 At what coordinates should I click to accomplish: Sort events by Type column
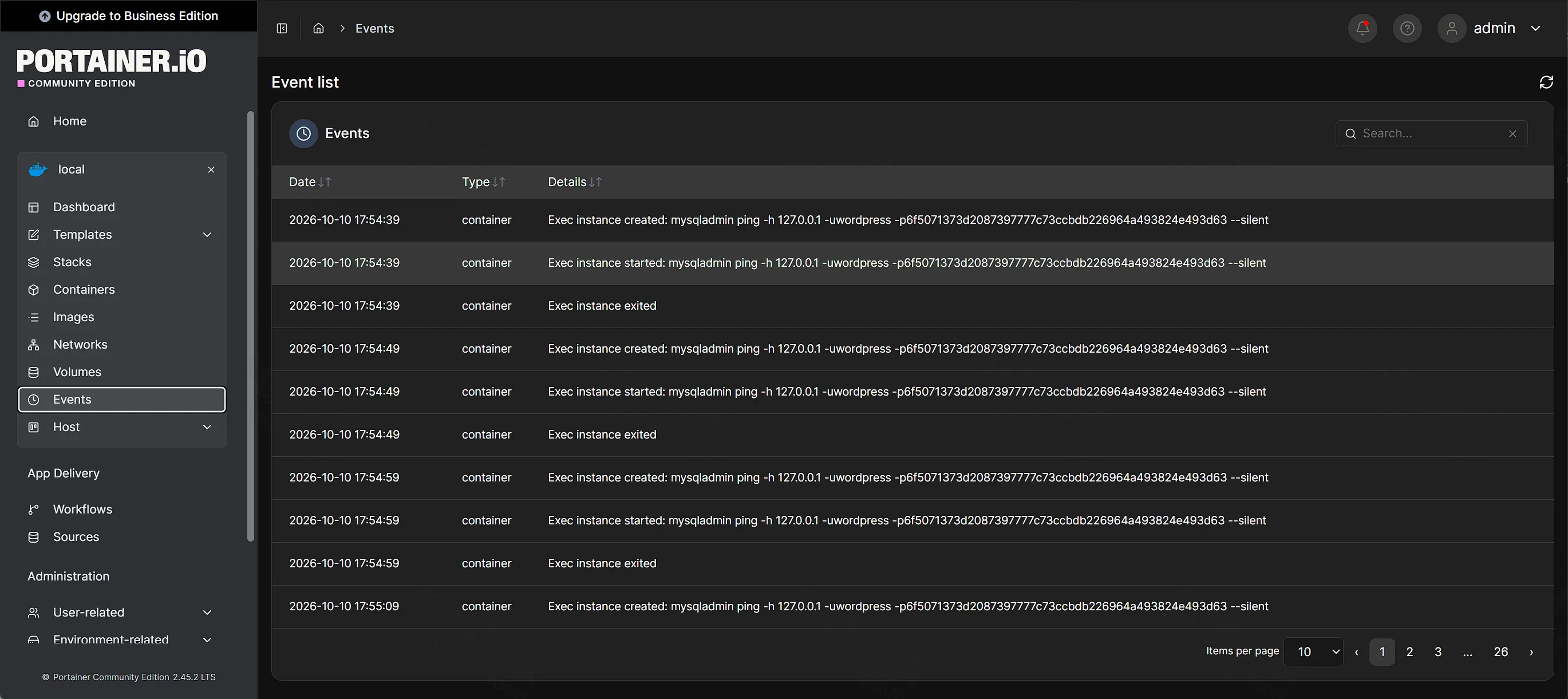point(483,181)
